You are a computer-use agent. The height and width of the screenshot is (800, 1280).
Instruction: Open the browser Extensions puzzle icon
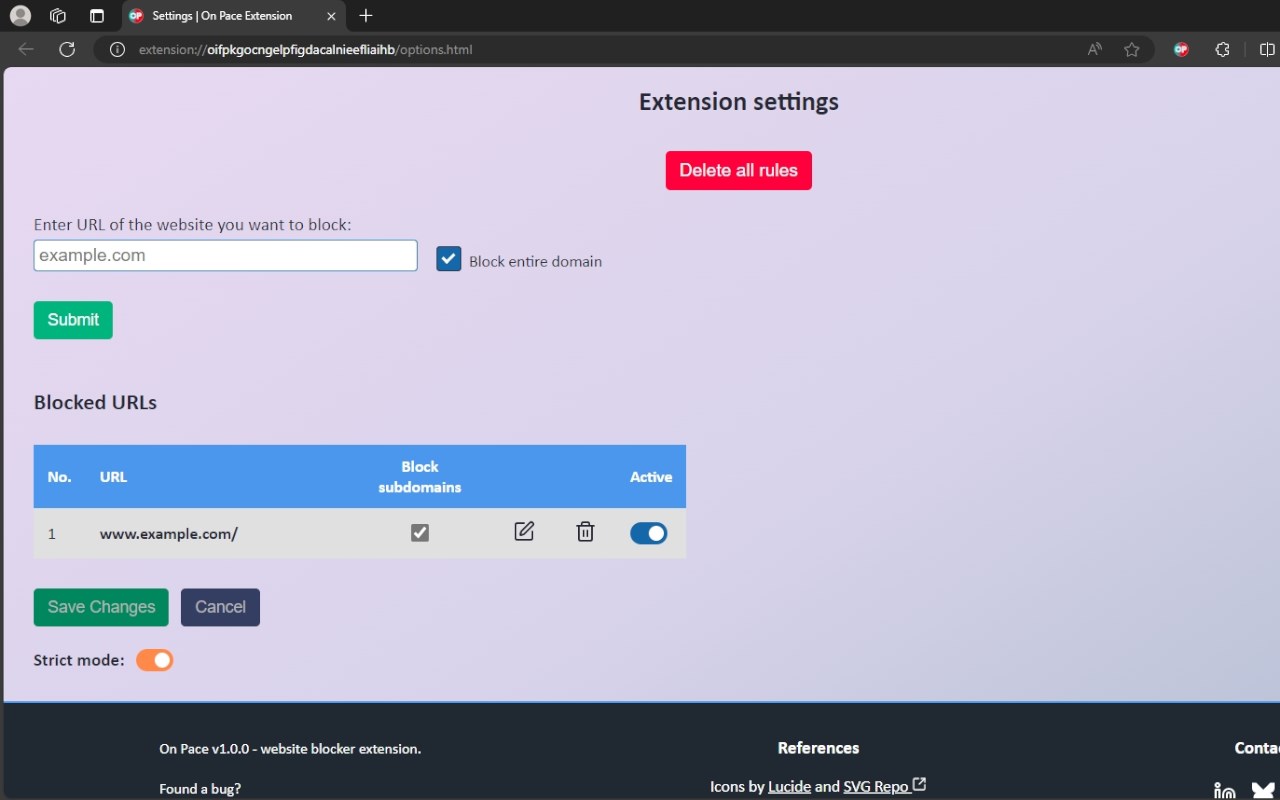[1222, 49]
